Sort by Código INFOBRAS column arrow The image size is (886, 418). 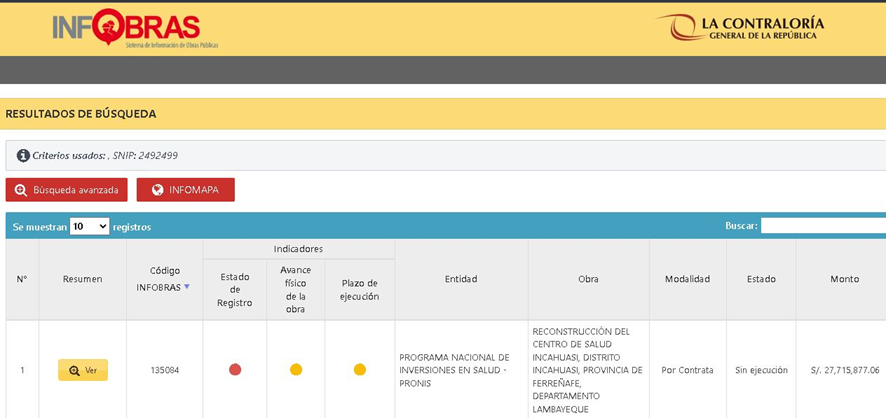click(187, 287)
